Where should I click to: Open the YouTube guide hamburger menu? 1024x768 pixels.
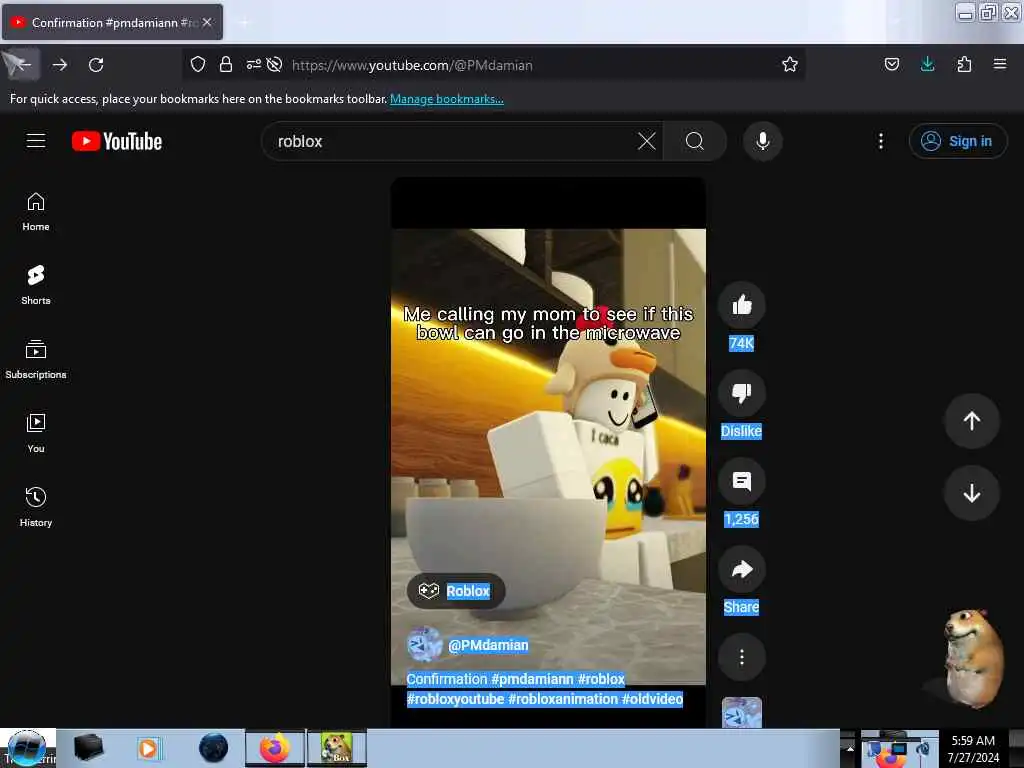[x=36, y=140]
